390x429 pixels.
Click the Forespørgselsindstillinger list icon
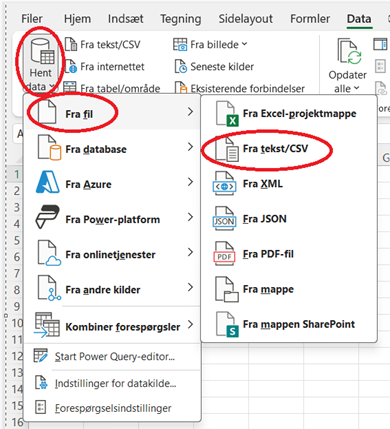(x=41, y=407)
